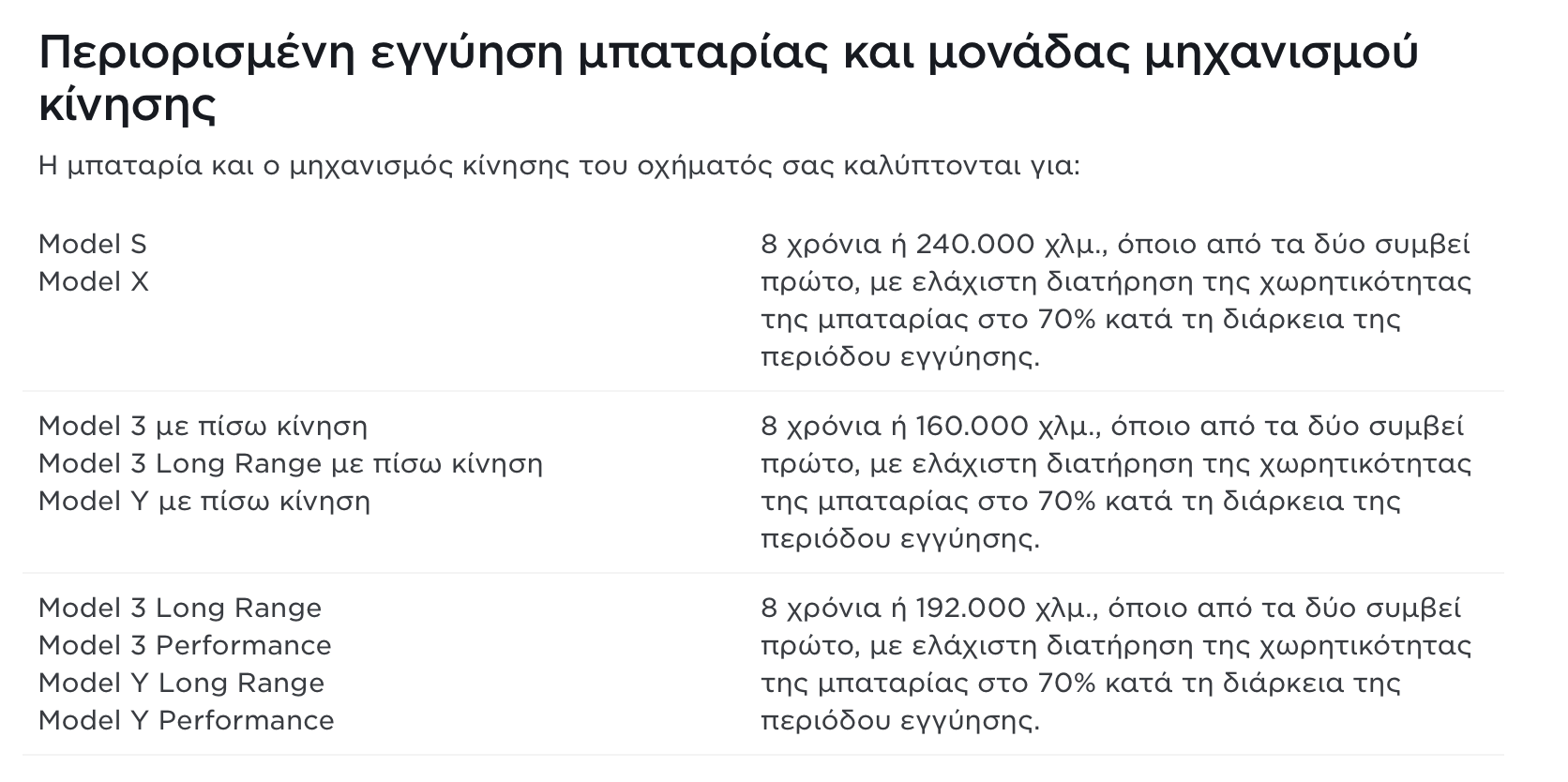Click the 70% line in the Model S row

pyautogui.click(x=1080, y=320)
